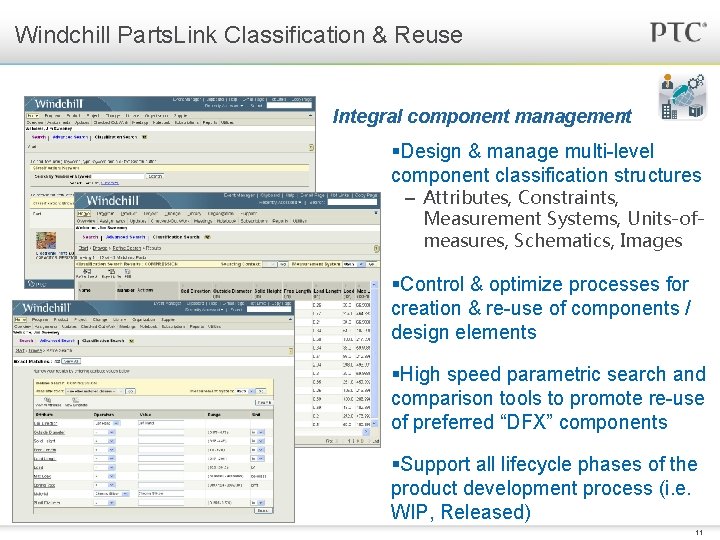
Task: Open Measurement System dropdown in results window
Action: pos(354,264)
